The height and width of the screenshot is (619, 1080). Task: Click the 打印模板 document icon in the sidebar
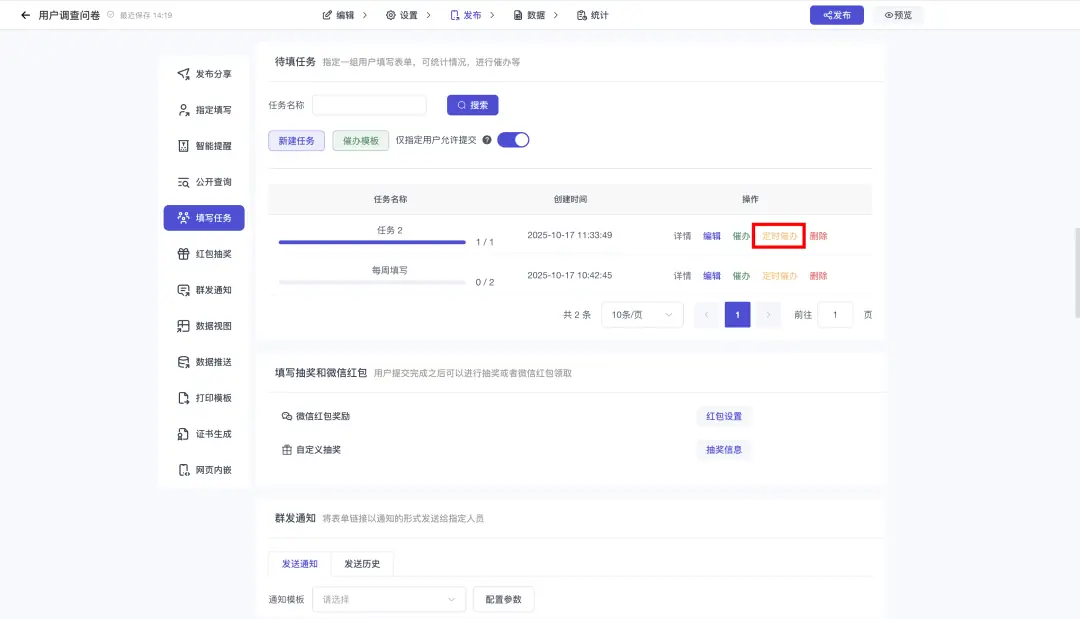[183, 398]
